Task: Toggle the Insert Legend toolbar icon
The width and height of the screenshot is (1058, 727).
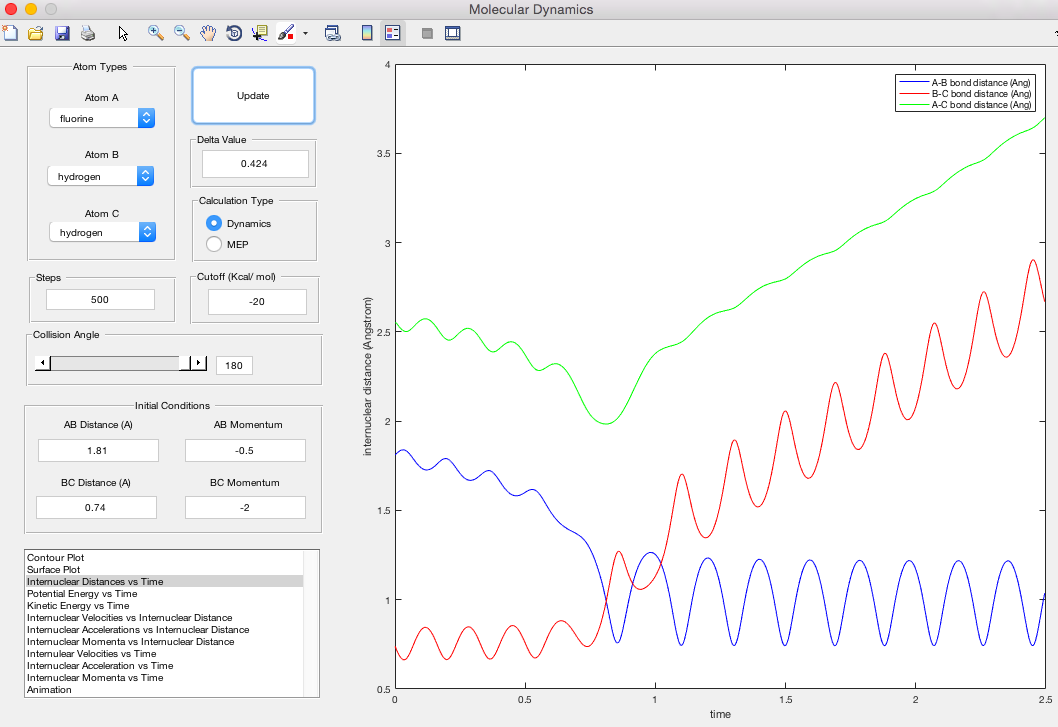Action: pyautogui.click(x=393, y=33)
